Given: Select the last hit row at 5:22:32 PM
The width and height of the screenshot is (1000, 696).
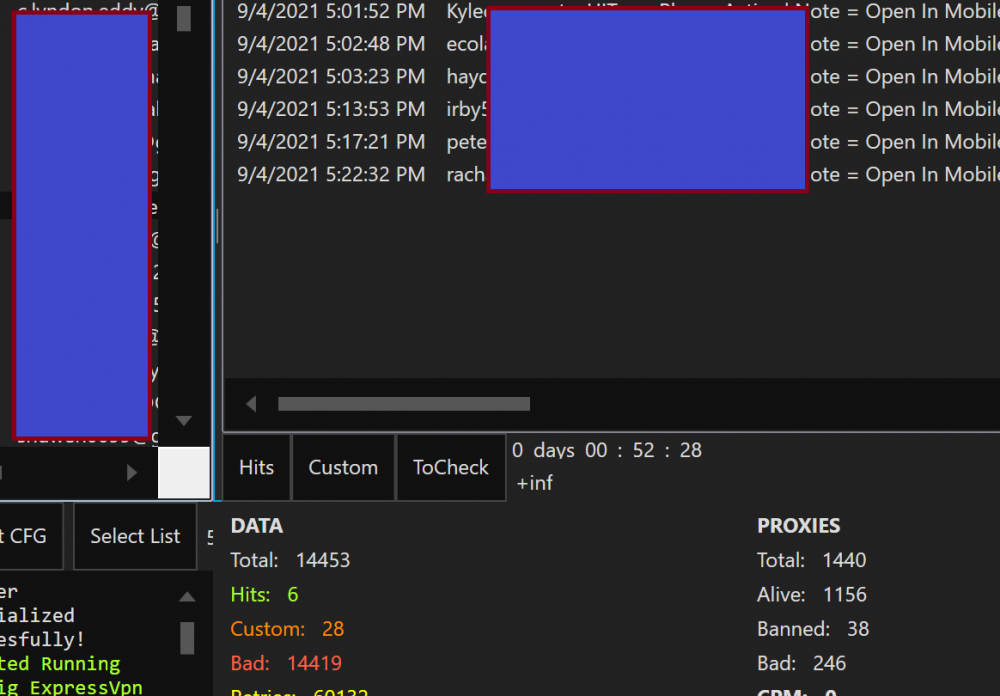Looking at the screenshot, I should [x=331, y=174].
